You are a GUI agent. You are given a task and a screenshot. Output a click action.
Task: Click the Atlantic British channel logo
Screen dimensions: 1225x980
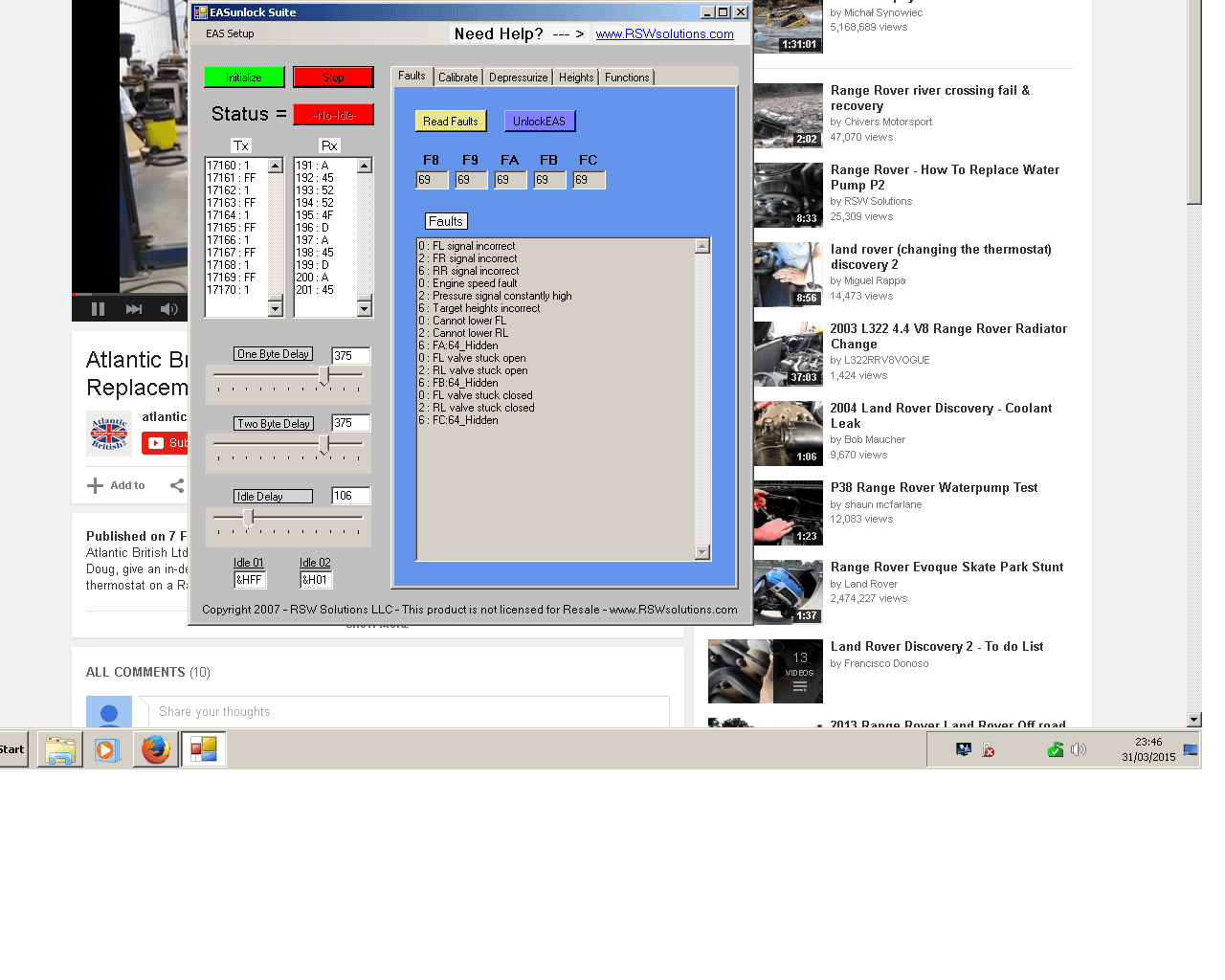click(109, 434)
